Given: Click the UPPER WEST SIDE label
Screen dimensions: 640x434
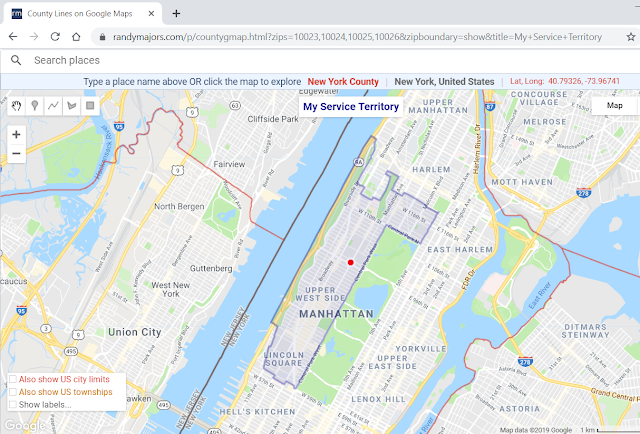Looking at the screenshot, I should (320, 294).
